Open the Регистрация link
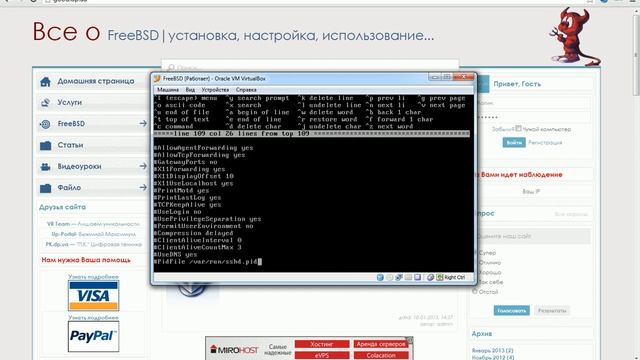 (x=545, y=142)
